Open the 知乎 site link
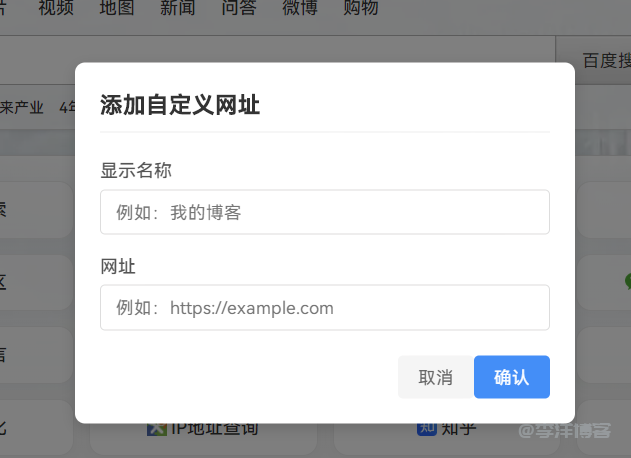Viewport: 631px width, 458px height. tap(447, 429)
